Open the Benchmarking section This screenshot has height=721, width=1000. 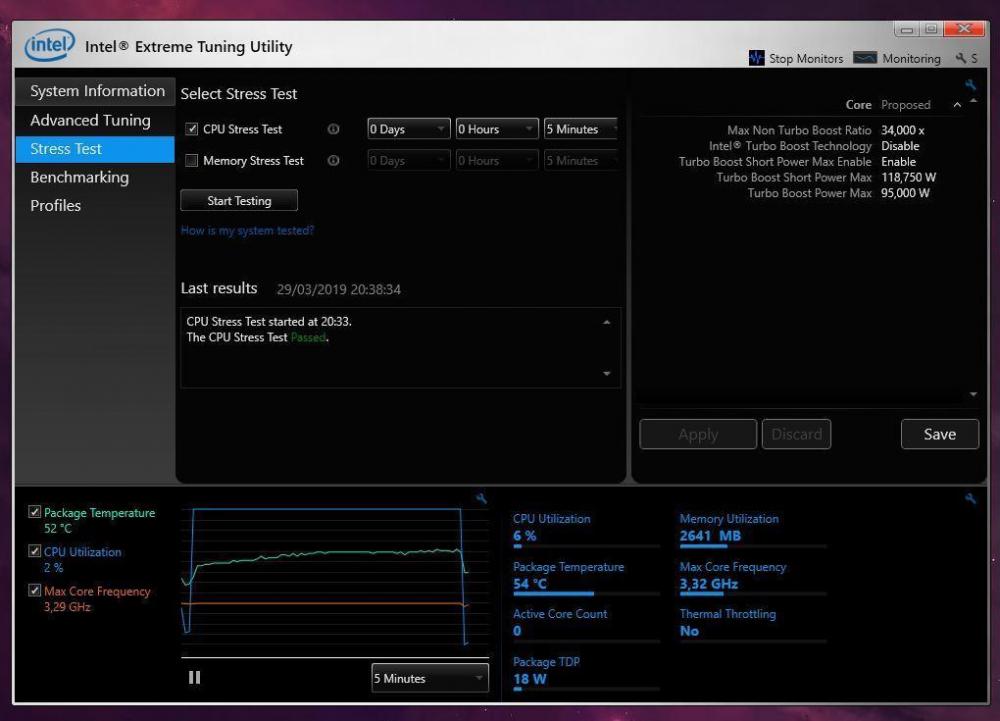coord(79,177)
